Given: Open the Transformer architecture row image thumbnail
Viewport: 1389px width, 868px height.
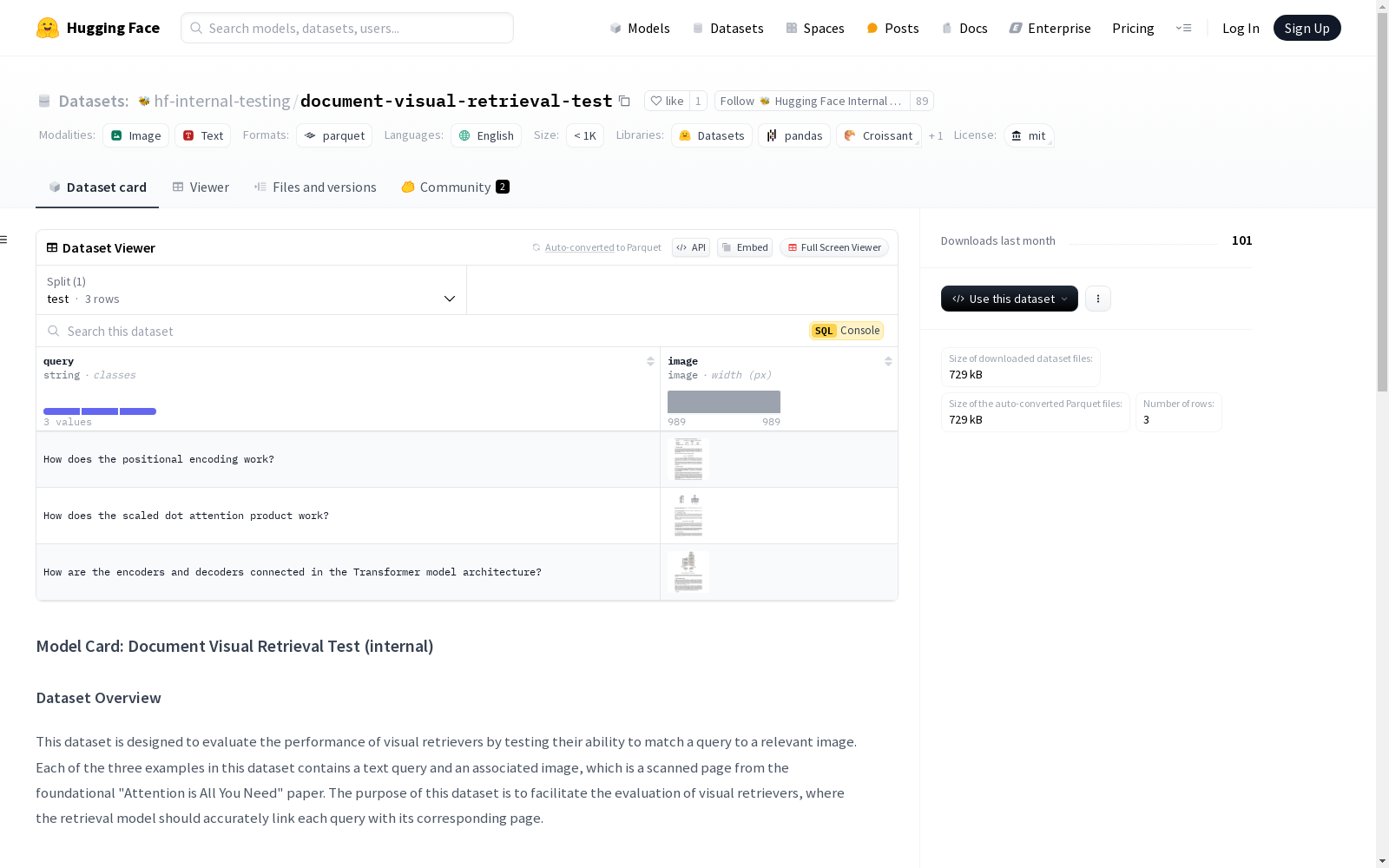Looking at the screenshot, I should click(688, 572).
